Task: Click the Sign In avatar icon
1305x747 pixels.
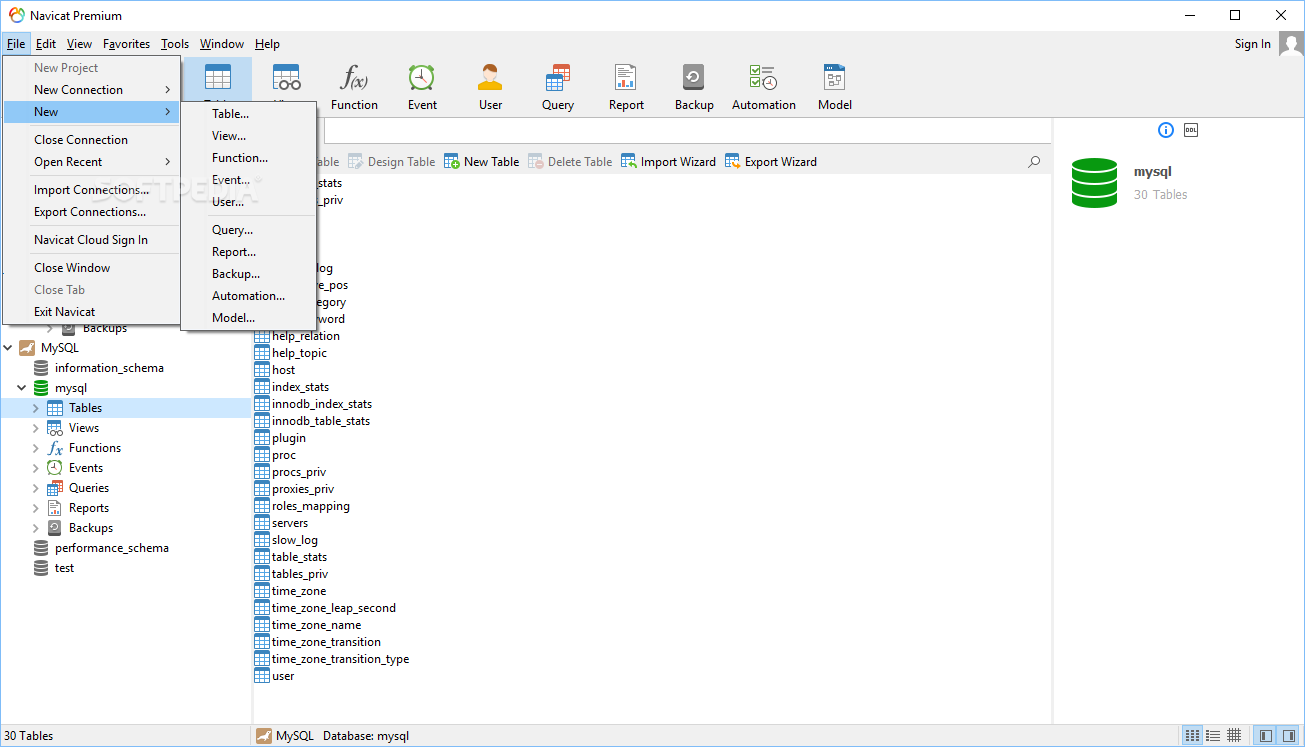Action: coord(1291,44)
